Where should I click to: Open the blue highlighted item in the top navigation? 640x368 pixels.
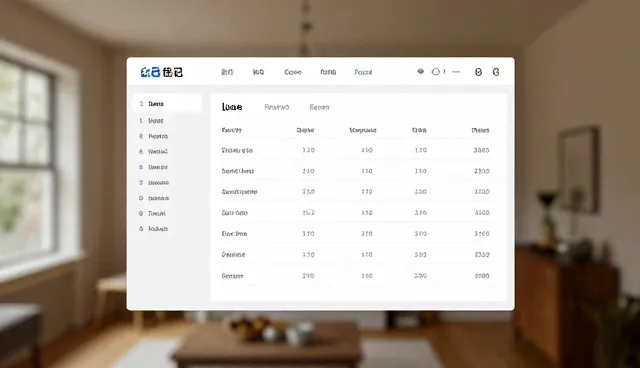pyautogui.click(x=363, y=72)
